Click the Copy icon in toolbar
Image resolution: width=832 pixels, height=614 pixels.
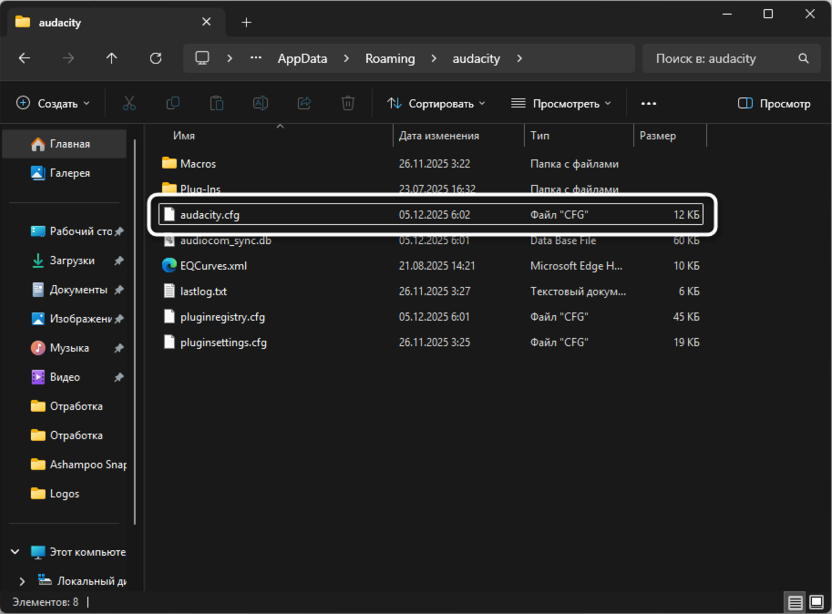(173, 103)
